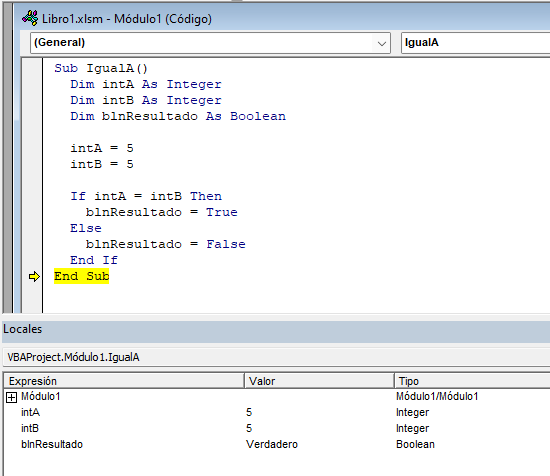Click the Tipo column header
Viewport: 550px width, 476px height.
[x=472, y=381]
